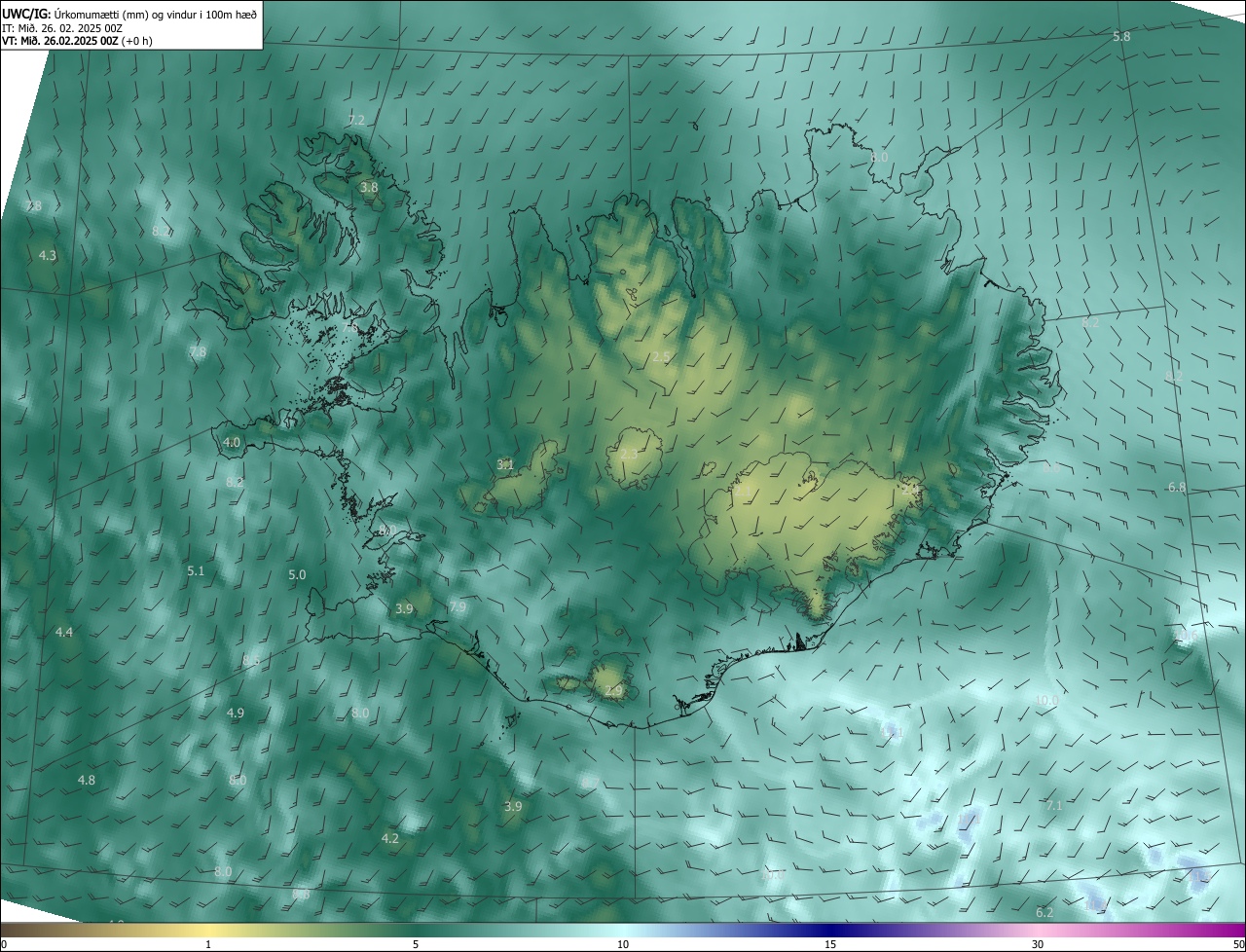Click the 10.0 value label

pyautogui.click(x=1046, y=701)
